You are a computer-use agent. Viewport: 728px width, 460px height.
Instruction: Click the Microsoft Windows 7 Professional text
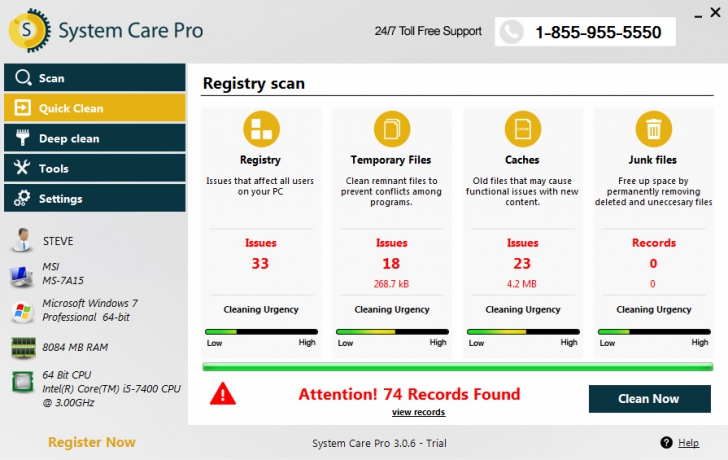coord(90,310)
